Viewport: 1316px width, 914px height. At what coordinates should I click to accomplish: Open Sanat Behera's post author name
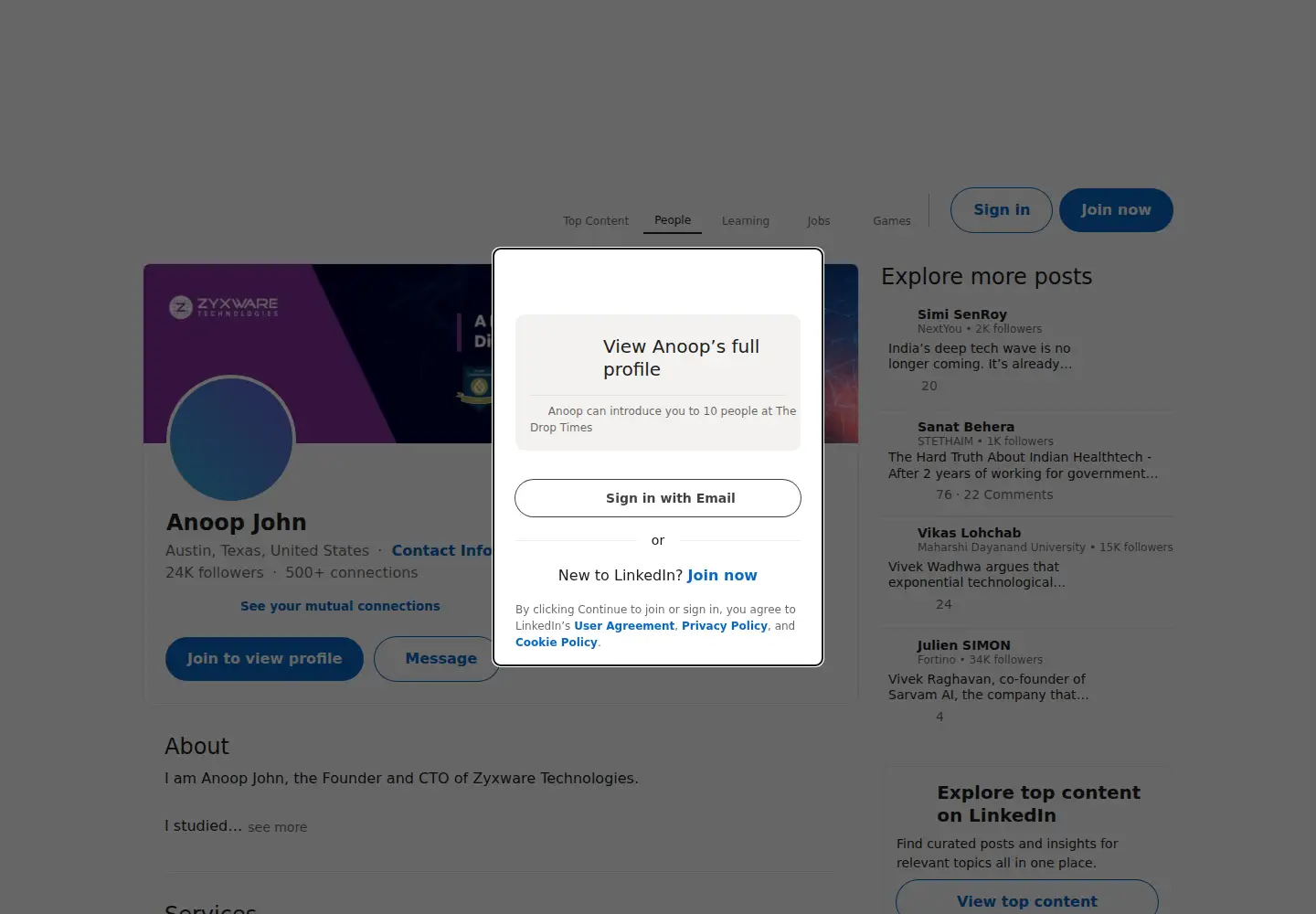pos(966,427)
